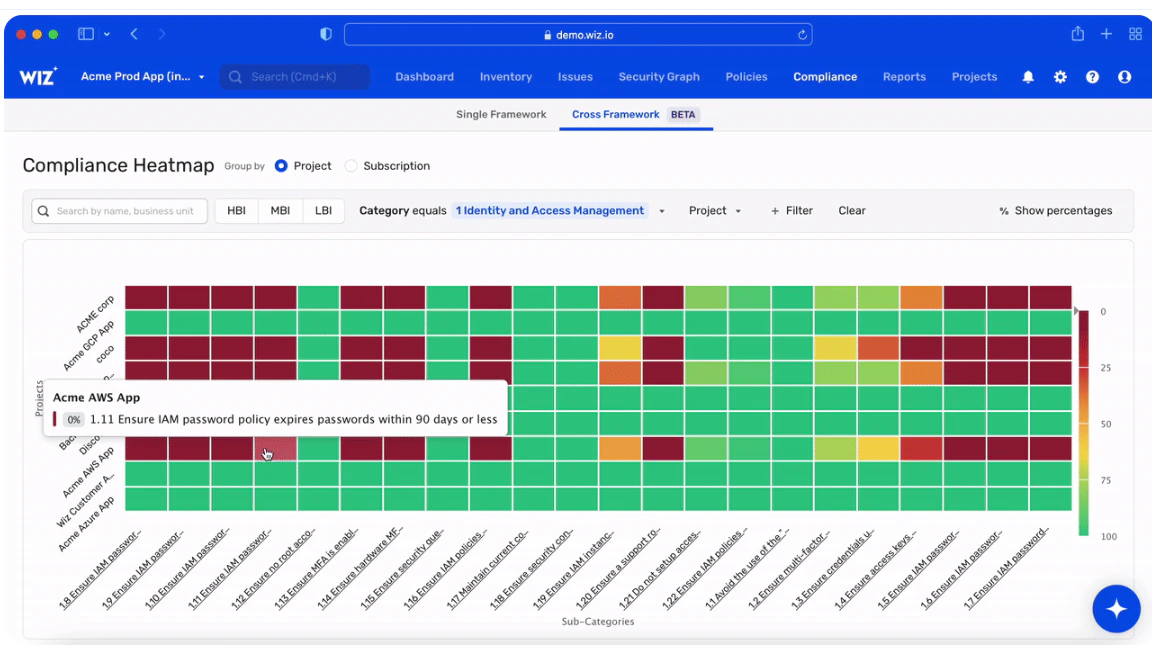The height and width of the screenshot is (656, 1152).
Task: Click the browser share icon
Action: 1078,34
